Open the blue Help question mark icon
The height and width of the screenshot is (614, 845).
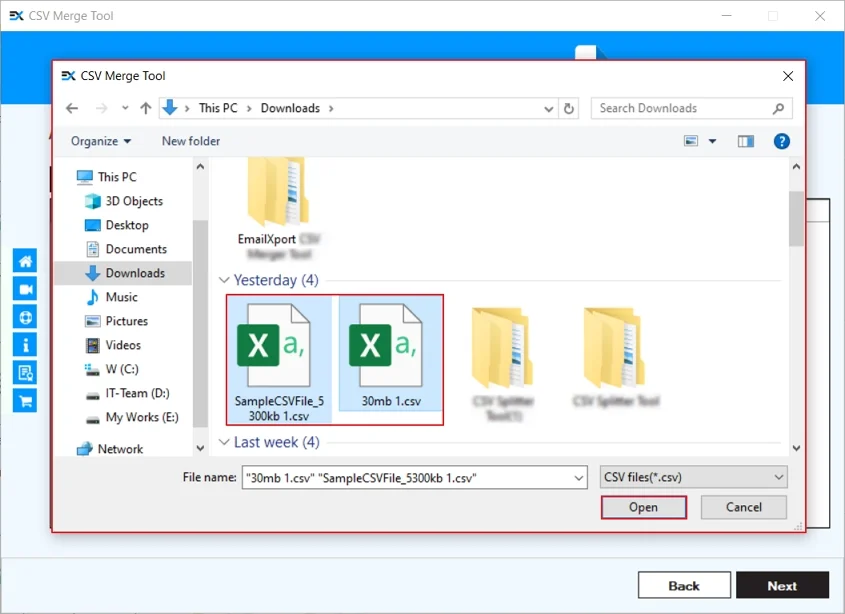click(782, 141)
